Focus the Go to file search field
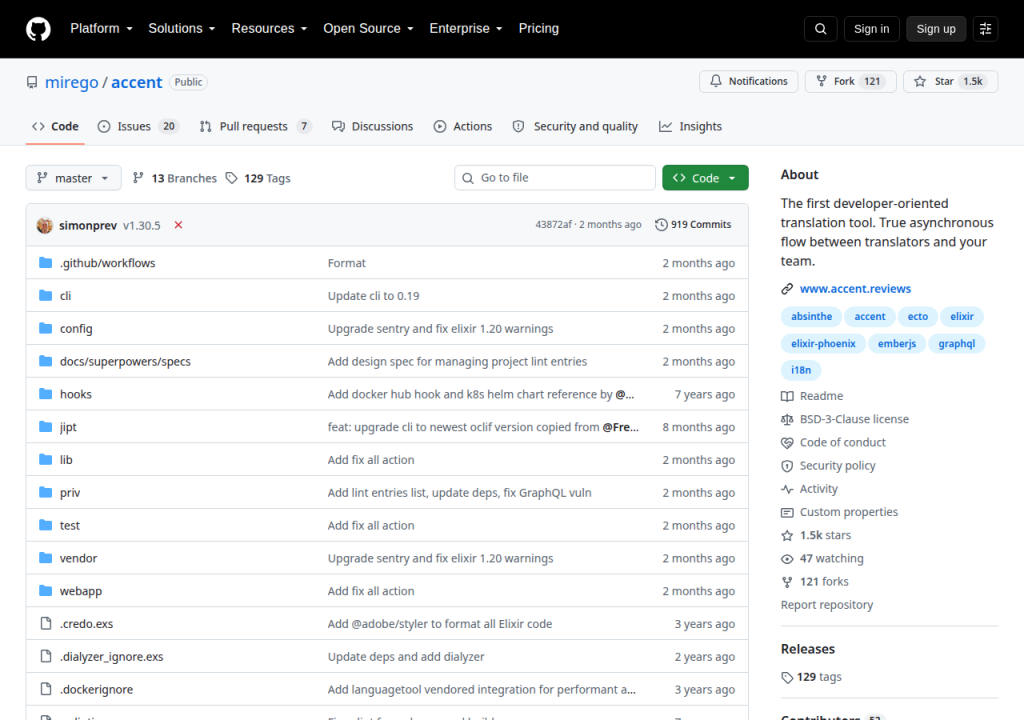Image resolution: width=1024 pixels, height=720 pixels. (x=554, y=178)
